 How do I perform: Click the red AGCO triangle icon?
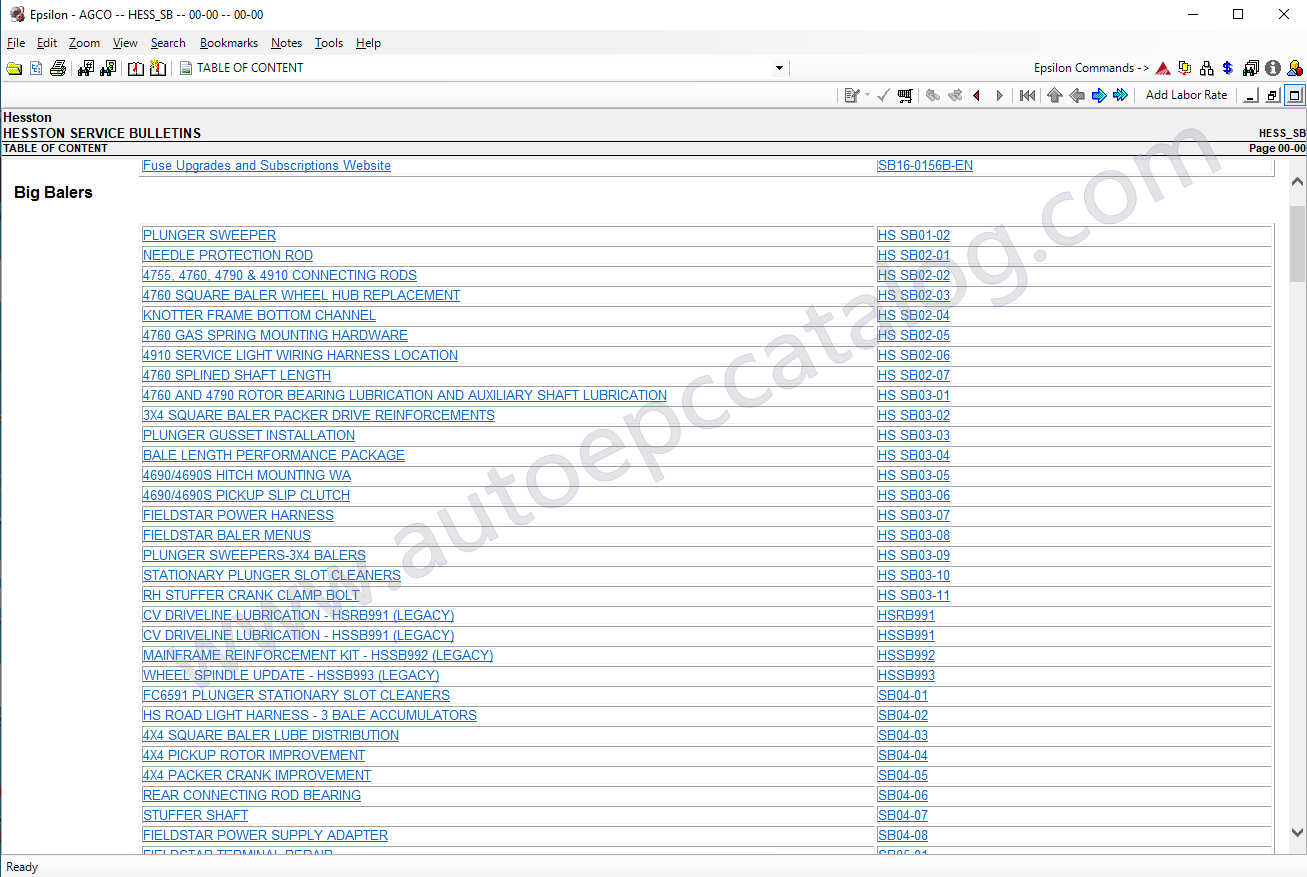click(x=1163, y=68)
